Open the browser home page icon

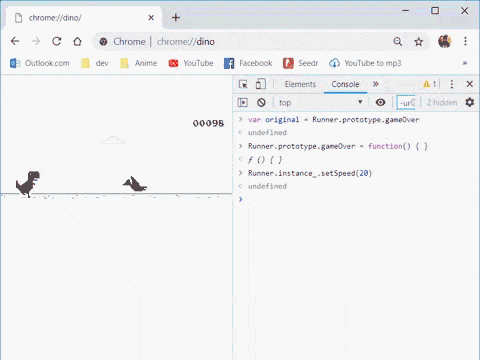click(77, 41)
